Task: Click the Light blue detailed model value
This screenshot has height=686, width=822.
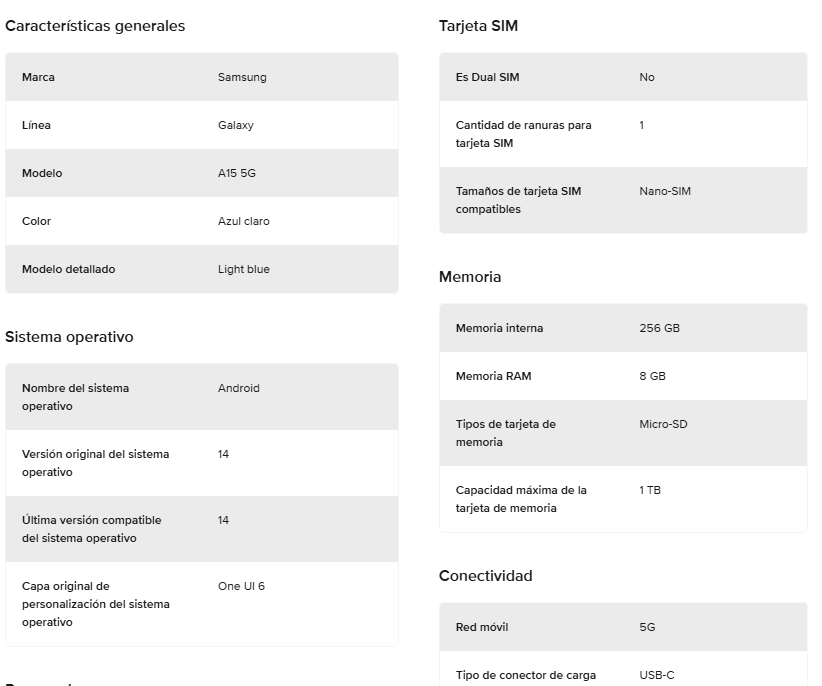Action: (244, 269)
